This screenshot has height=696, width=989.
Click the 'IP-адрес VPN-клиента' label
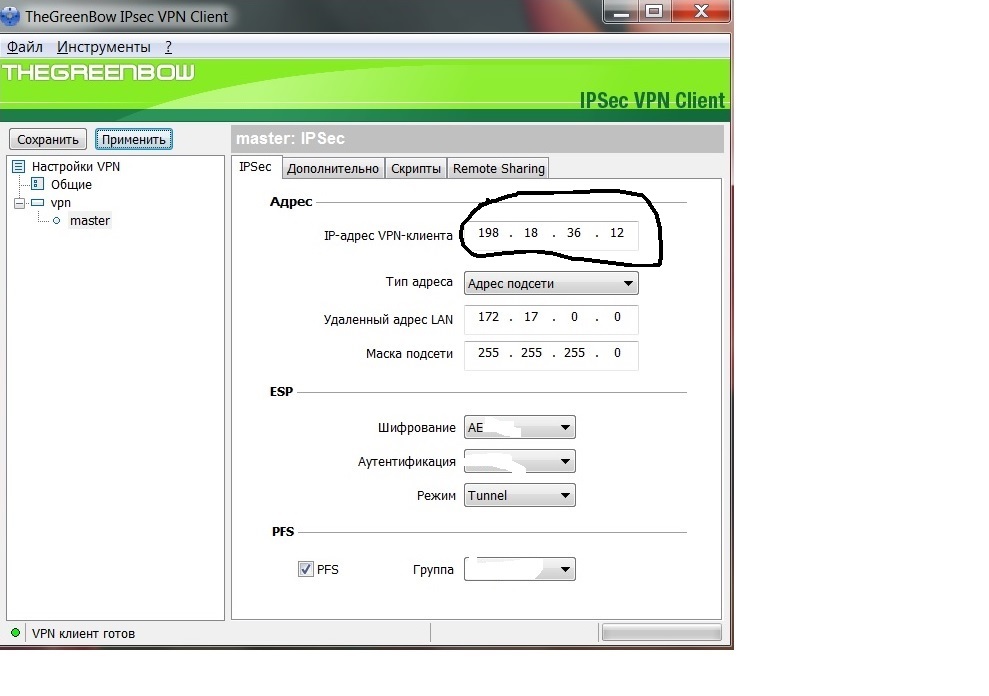coord(388,236)
